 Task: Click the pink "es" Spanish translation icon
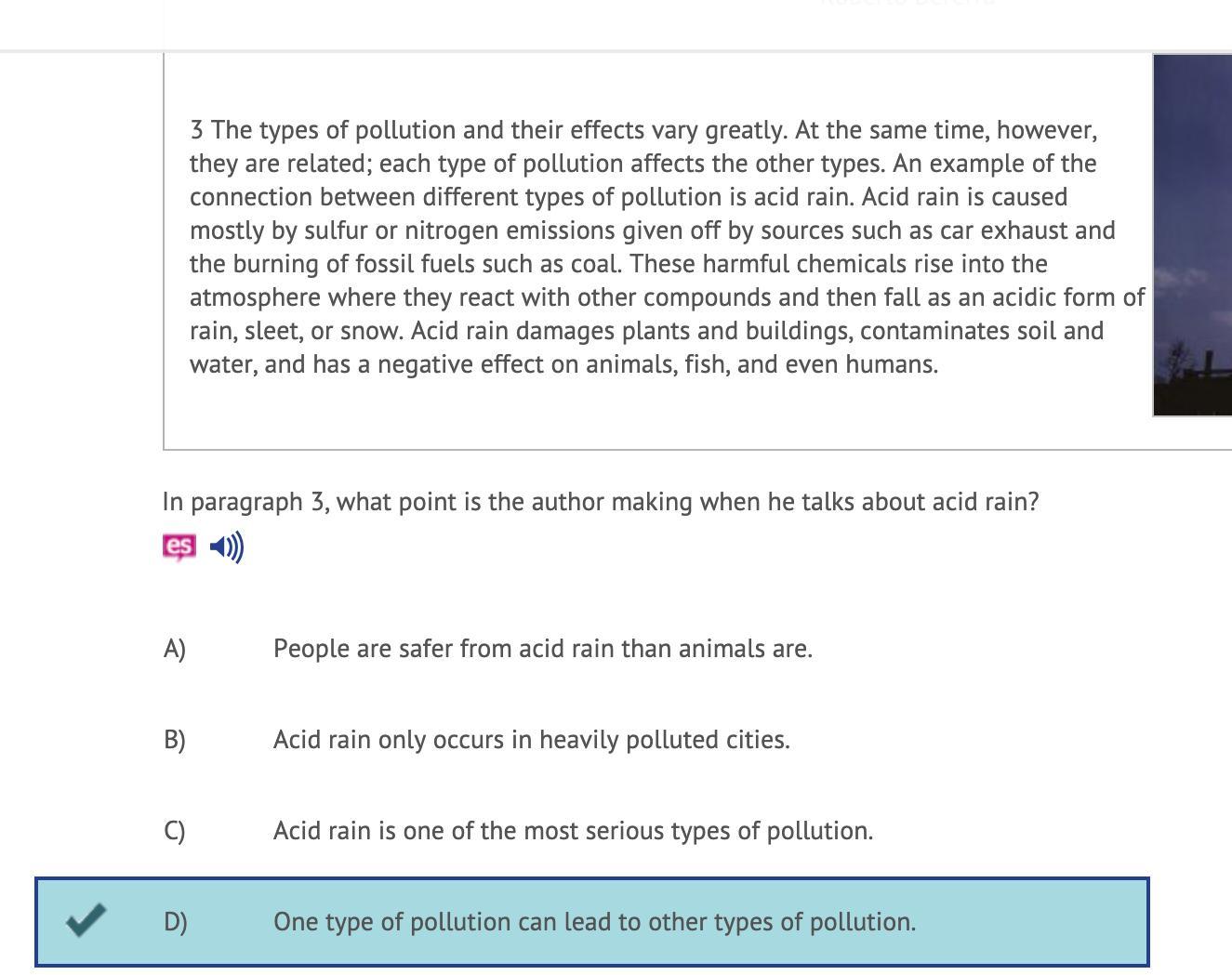[x=179, y=547]
